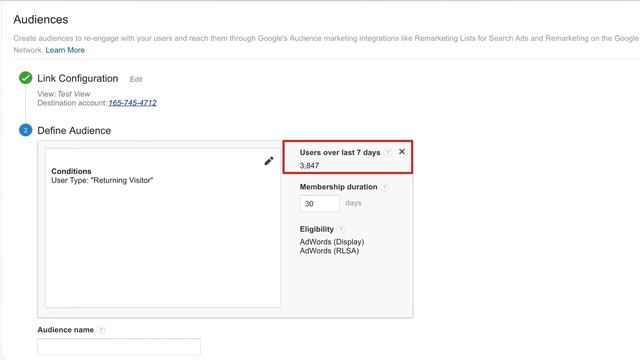This screenshot has width=640, height=360.
Task: Click the pencil icon to edit conditions
Action: 269,161
